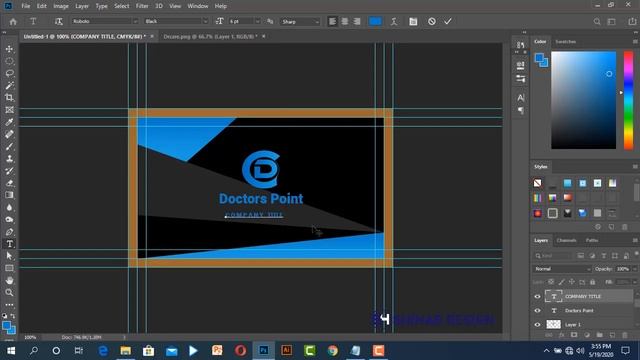Center align text
Image resolution: width=640 pixels, height=360 pixels.
click(345, 22)
